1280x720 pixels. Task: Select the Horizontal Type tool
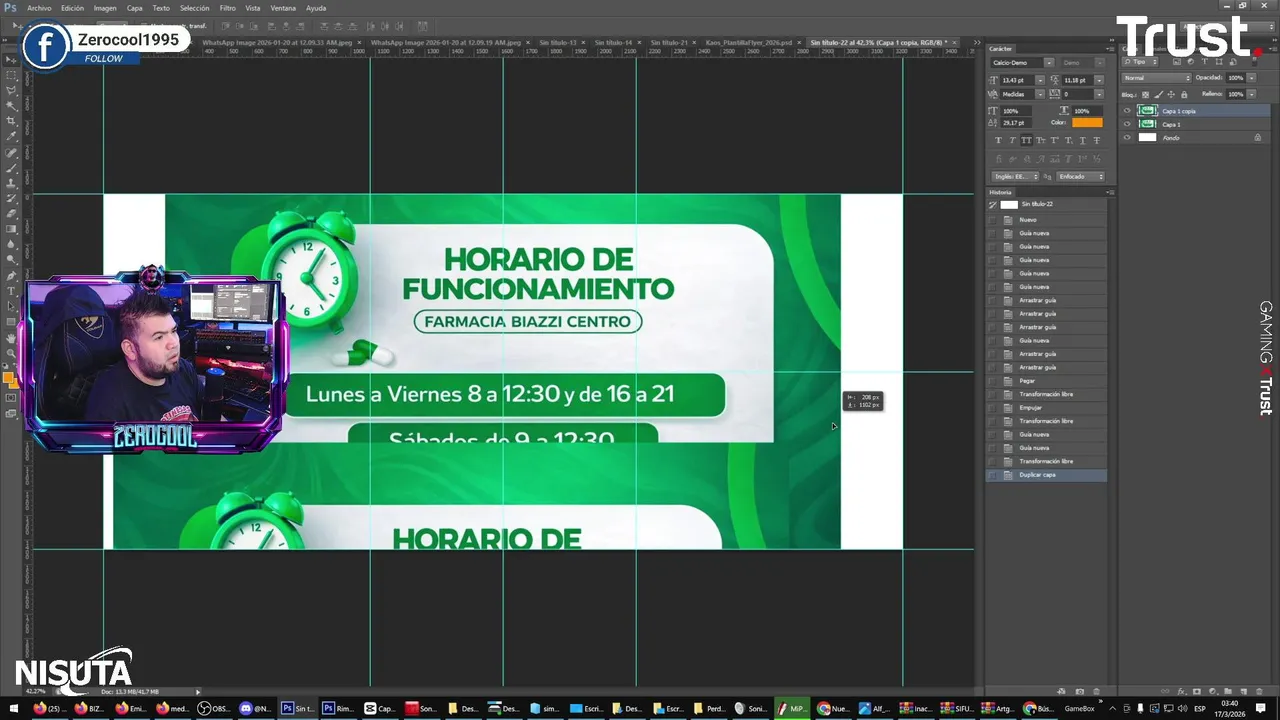[x=12, y=291]
